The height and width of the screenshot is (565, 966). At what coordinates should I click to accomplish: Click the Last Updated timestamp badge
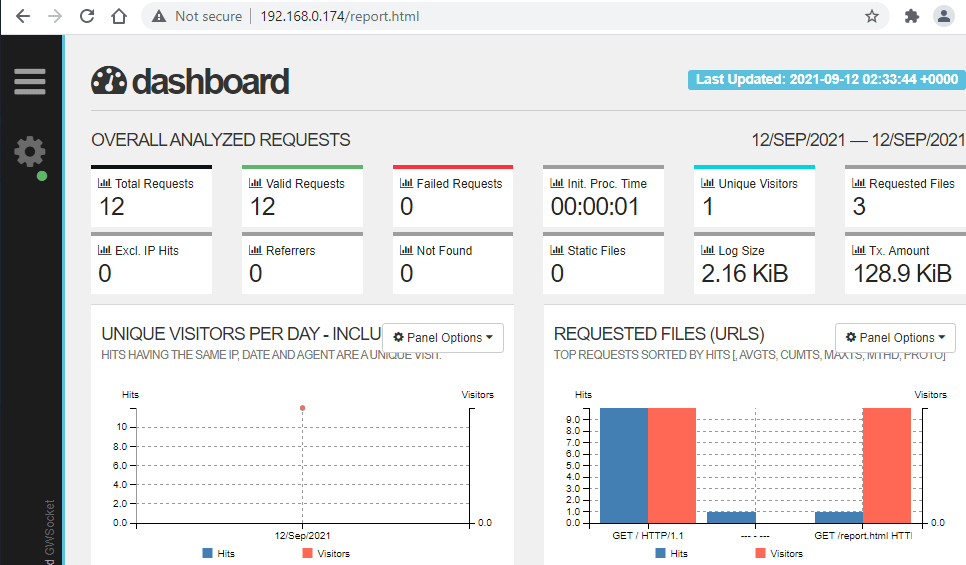point(826,80)
